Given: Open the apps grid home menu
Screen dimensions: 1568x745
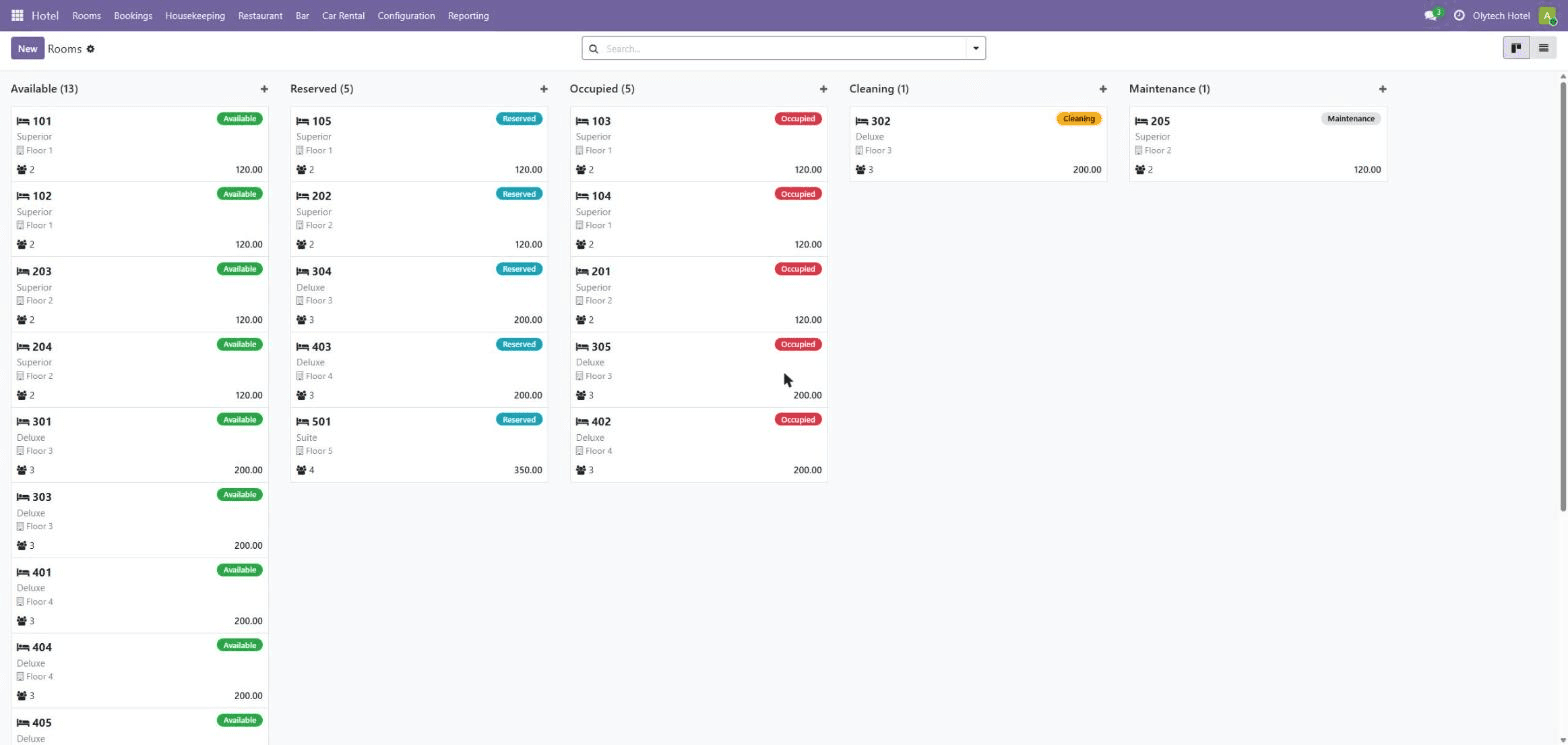Looking at the screenshot, I should pyautogui.click(x=17, y=16).
